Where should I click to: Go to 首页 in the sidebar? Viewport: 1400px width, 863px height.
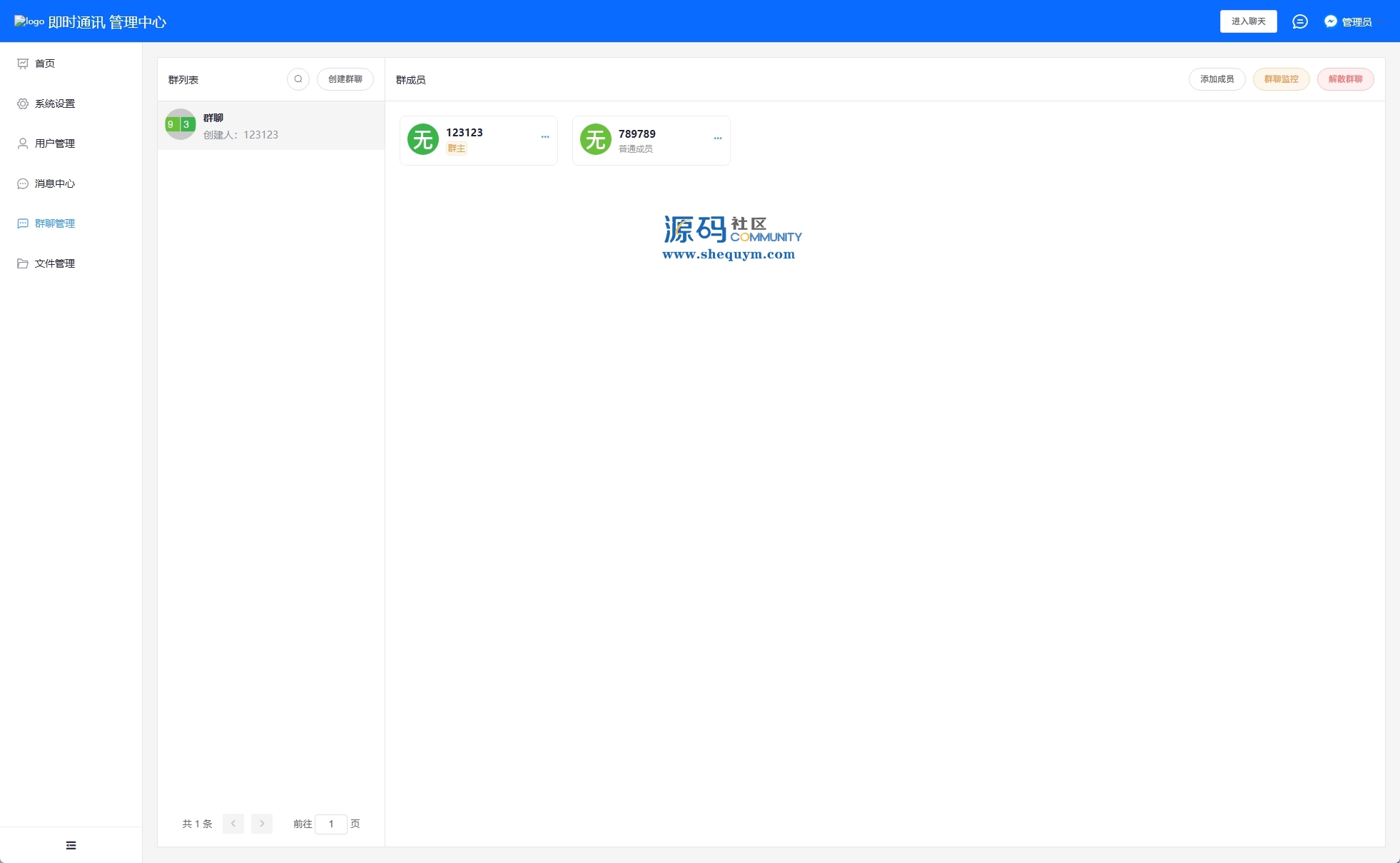point(45,64)
